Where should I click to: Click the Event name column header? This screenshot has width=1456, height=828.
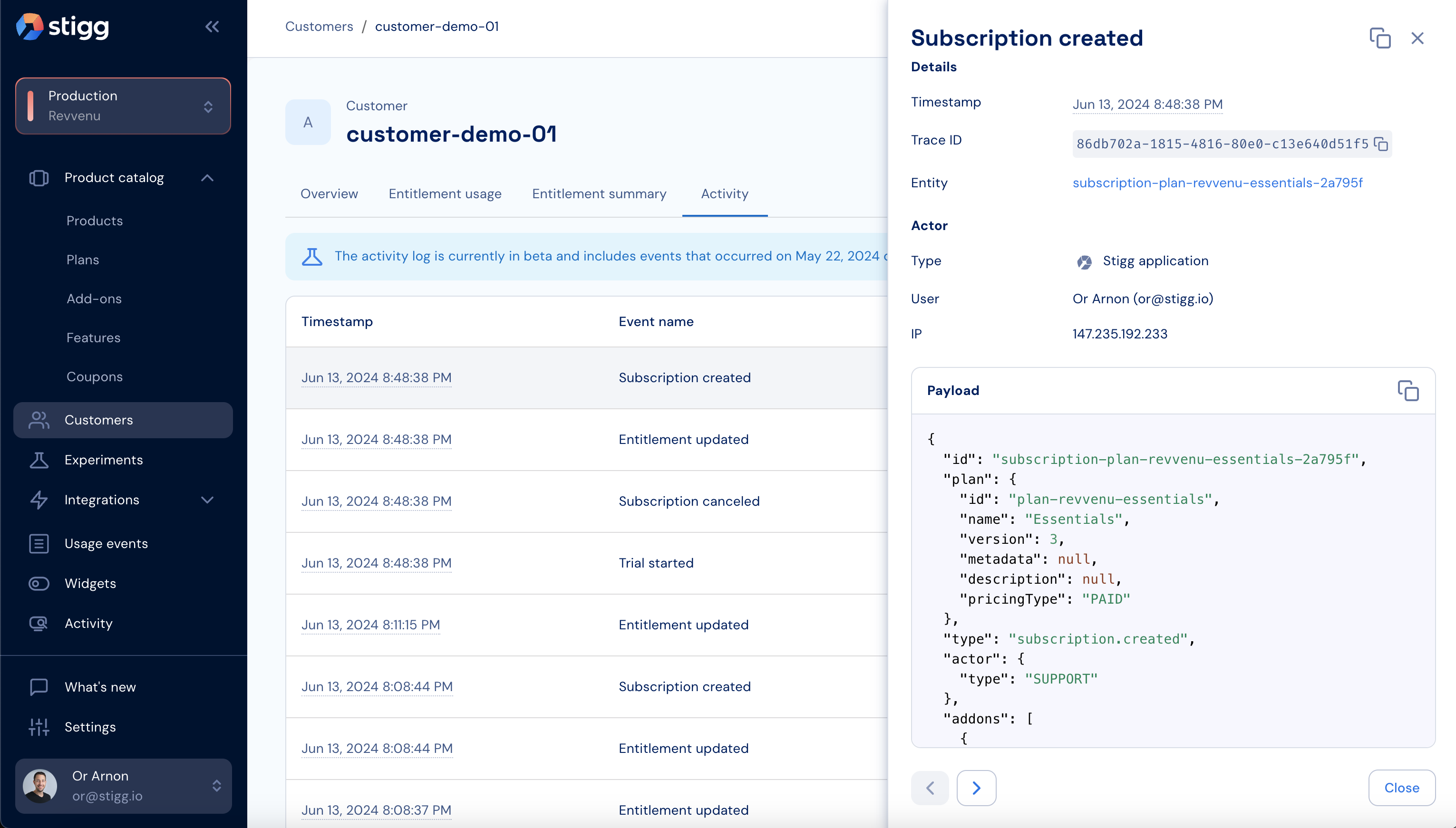656,321
